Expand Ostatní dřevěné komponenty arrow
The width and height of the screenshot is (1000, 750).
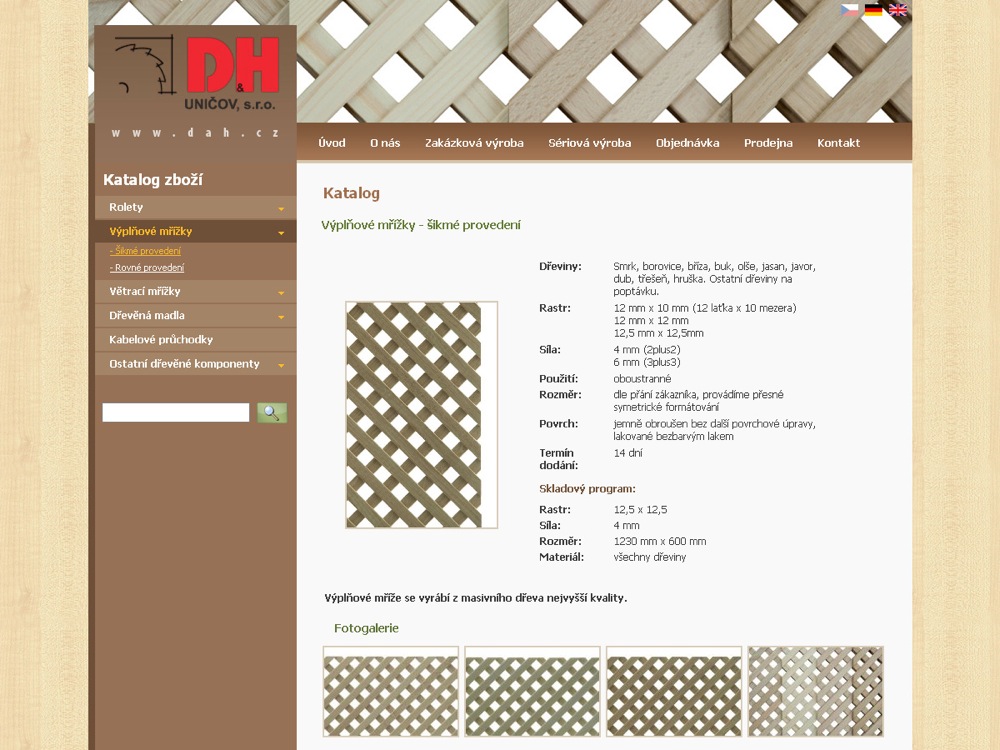pos(281,365)
